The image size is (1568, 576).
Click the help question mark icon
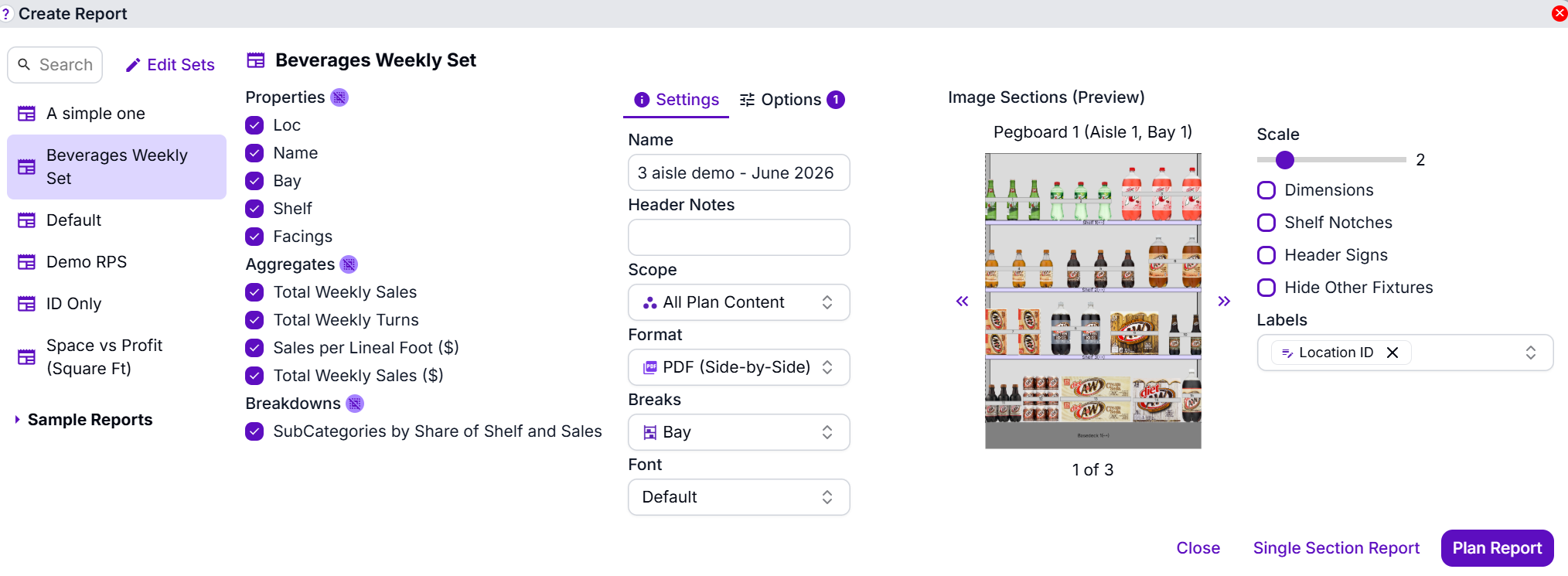(5, 14)
